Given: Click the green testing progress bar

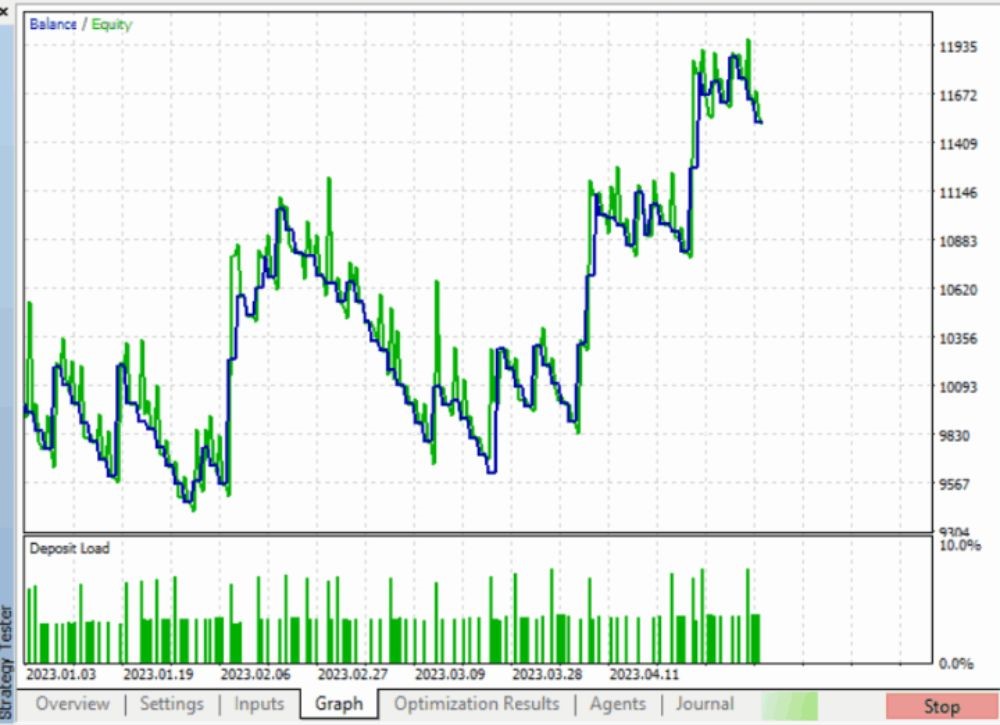Looking at the screenshot, I should click(x=789, y=705).
